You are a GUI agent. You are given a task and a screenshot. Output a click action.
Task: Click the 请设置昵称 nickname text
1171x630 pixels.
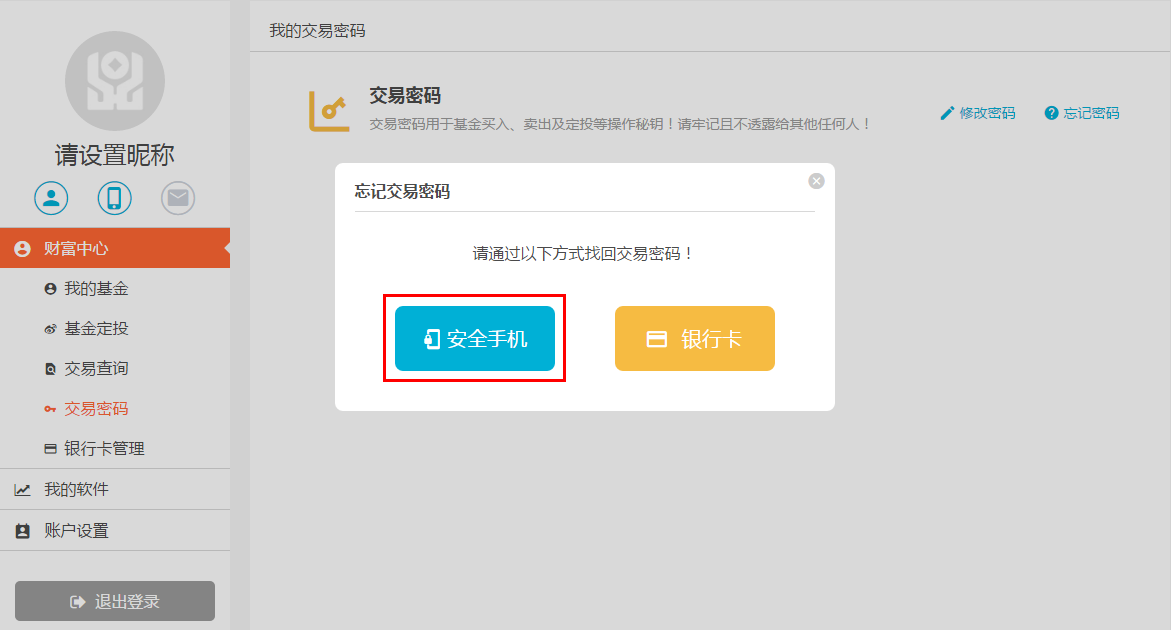[x=114, y=155]
